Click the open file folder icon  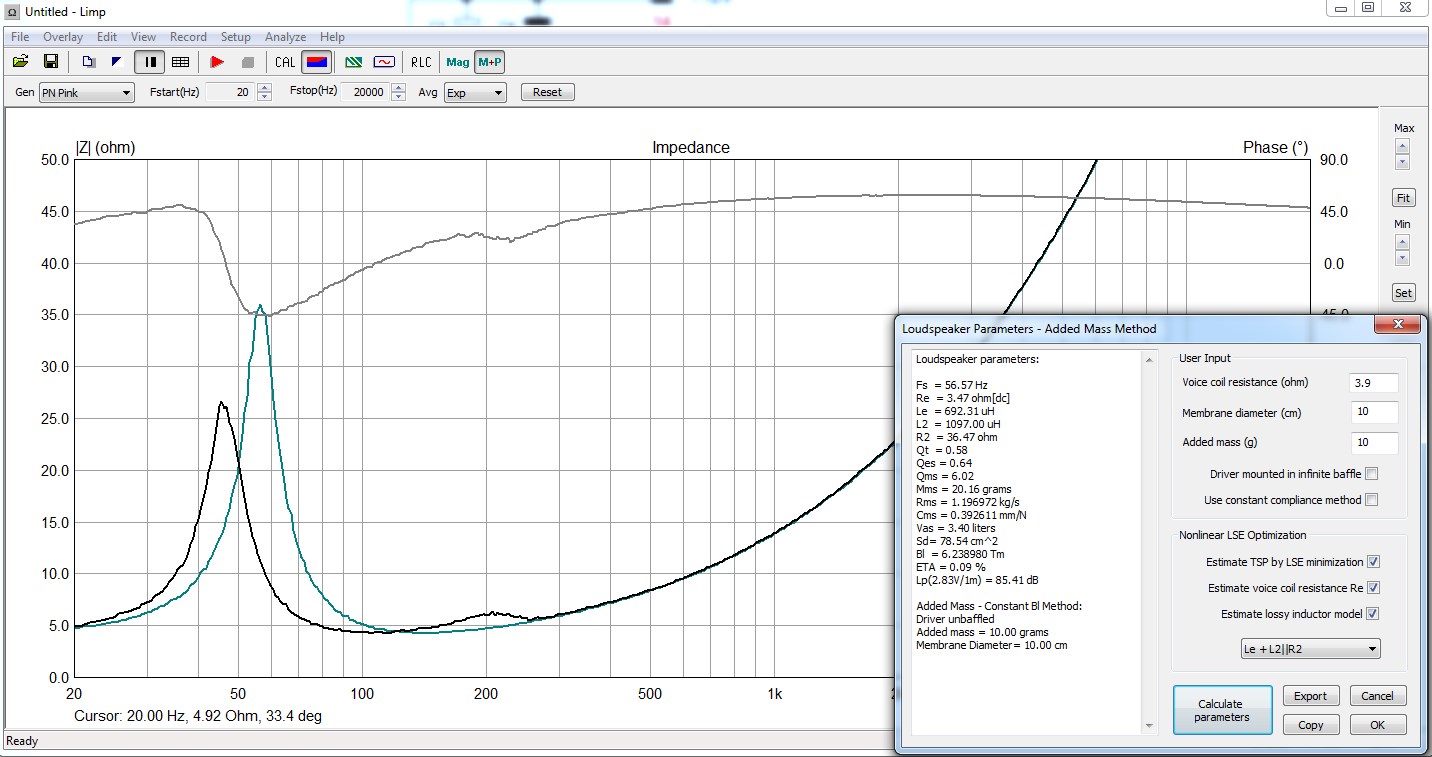pos(20,62)
